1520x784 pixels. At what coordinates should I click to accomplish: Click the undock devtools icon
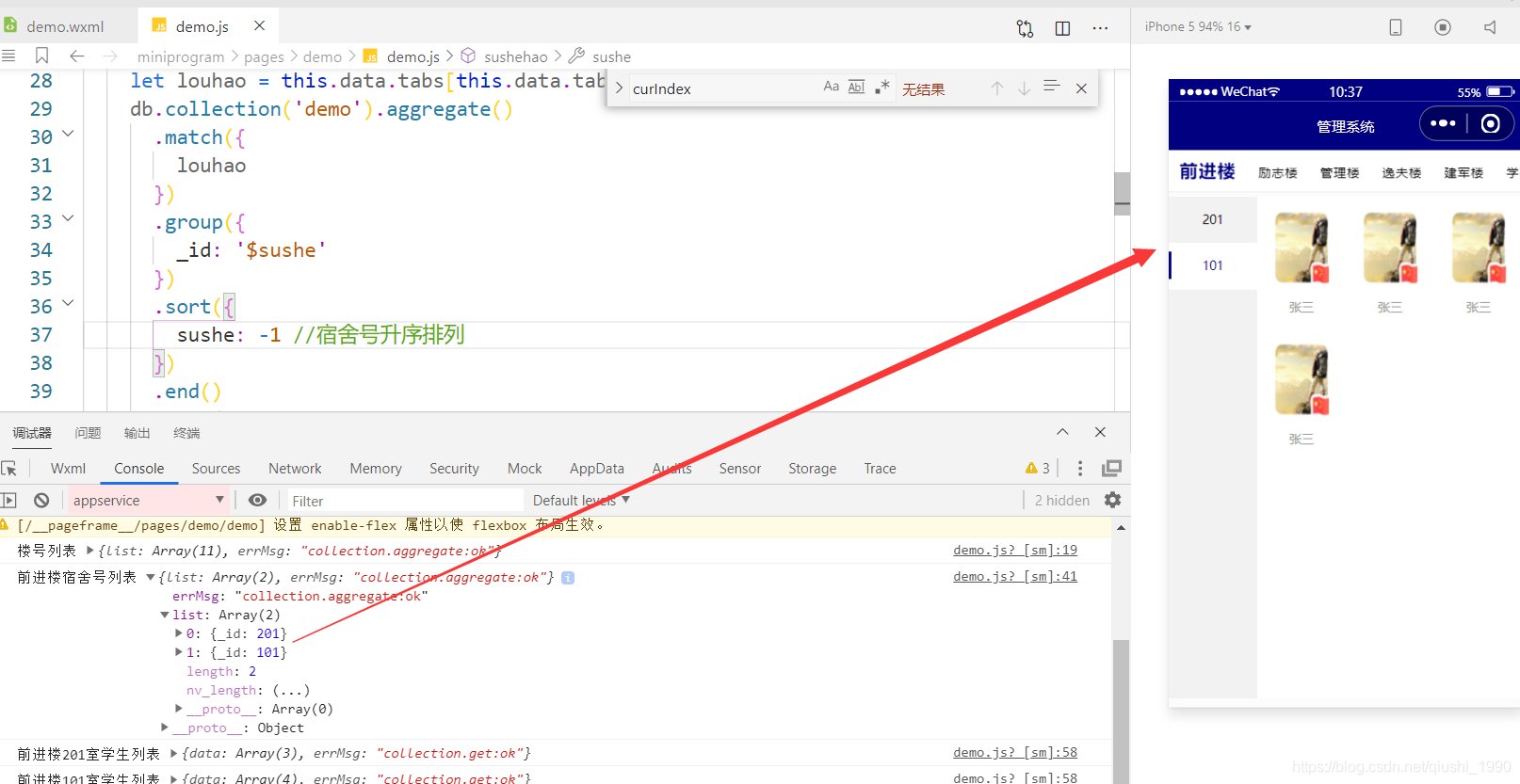pos(1112,469)
